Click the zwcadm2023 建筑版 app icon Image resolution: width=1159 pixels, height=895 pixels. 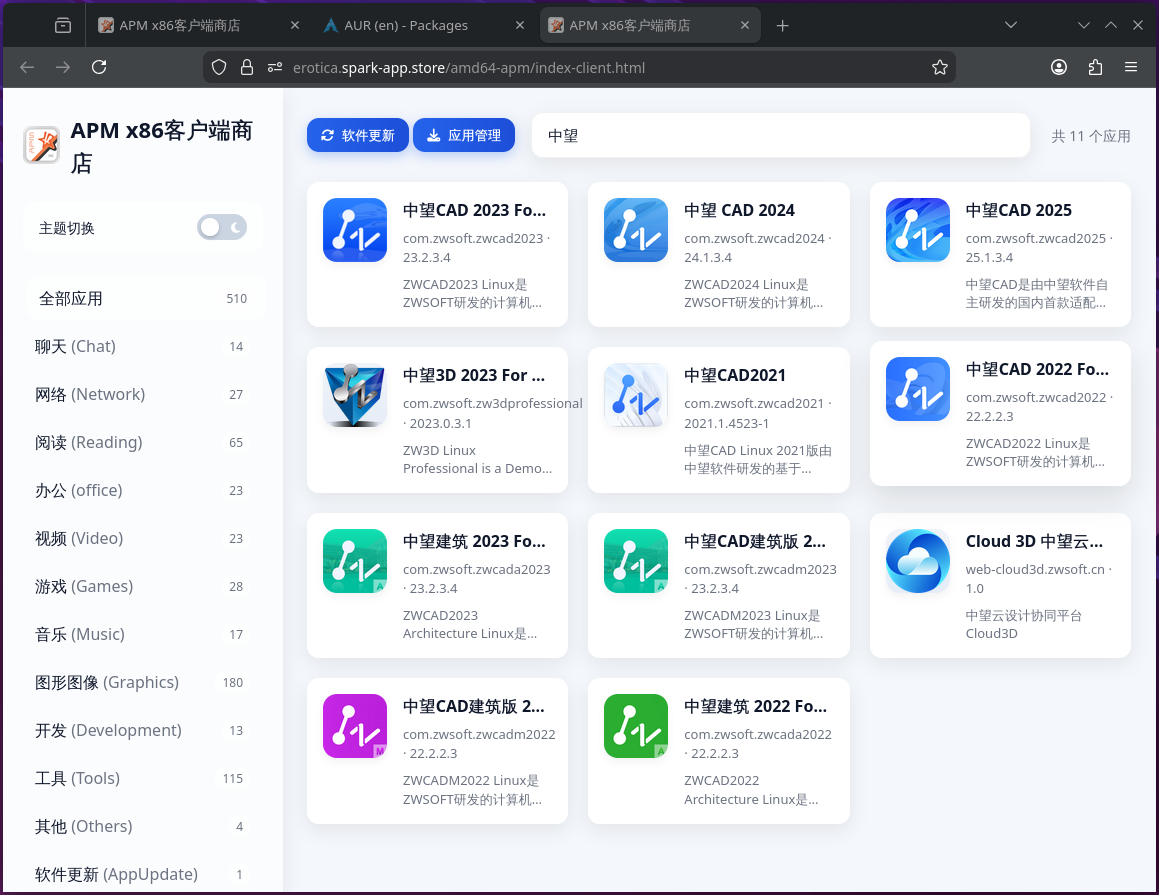636,561
